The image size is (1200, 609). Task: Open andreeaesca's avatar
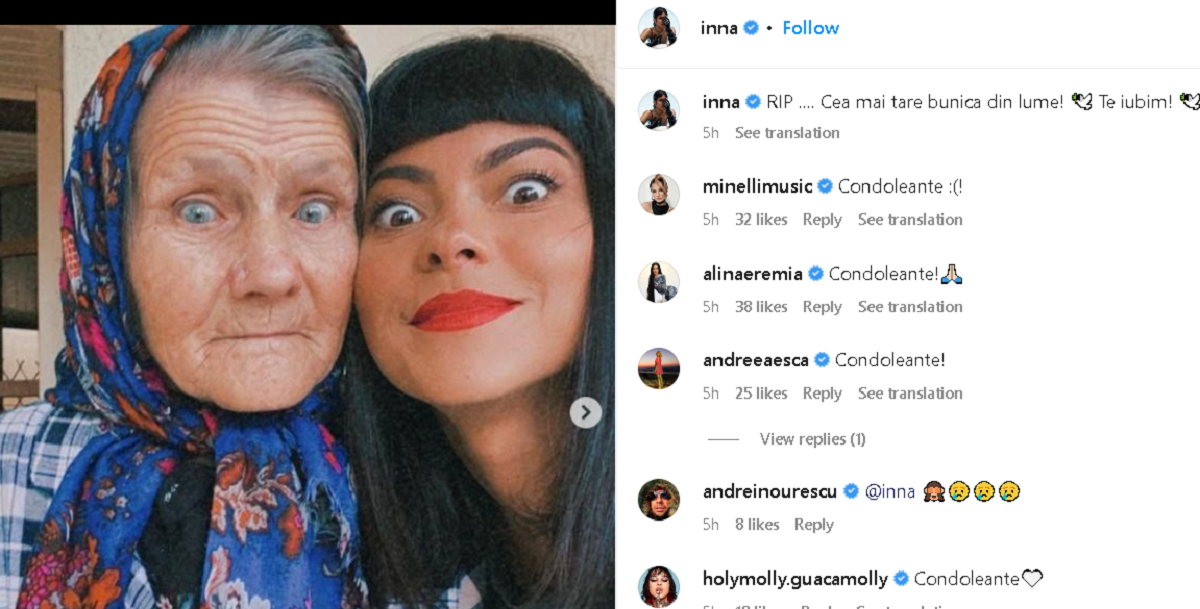coord(659,368)
